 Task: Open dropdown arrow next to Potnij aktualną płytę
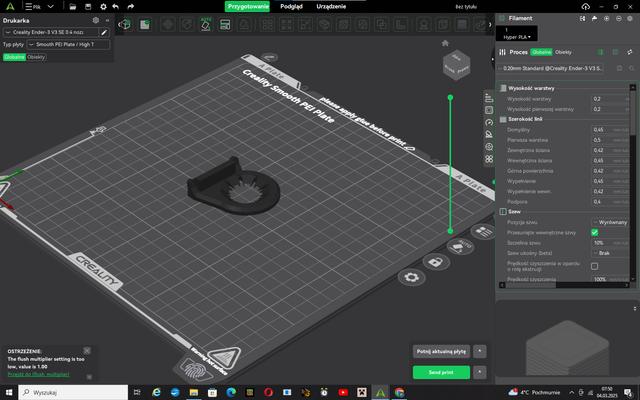tap(480, 351)
